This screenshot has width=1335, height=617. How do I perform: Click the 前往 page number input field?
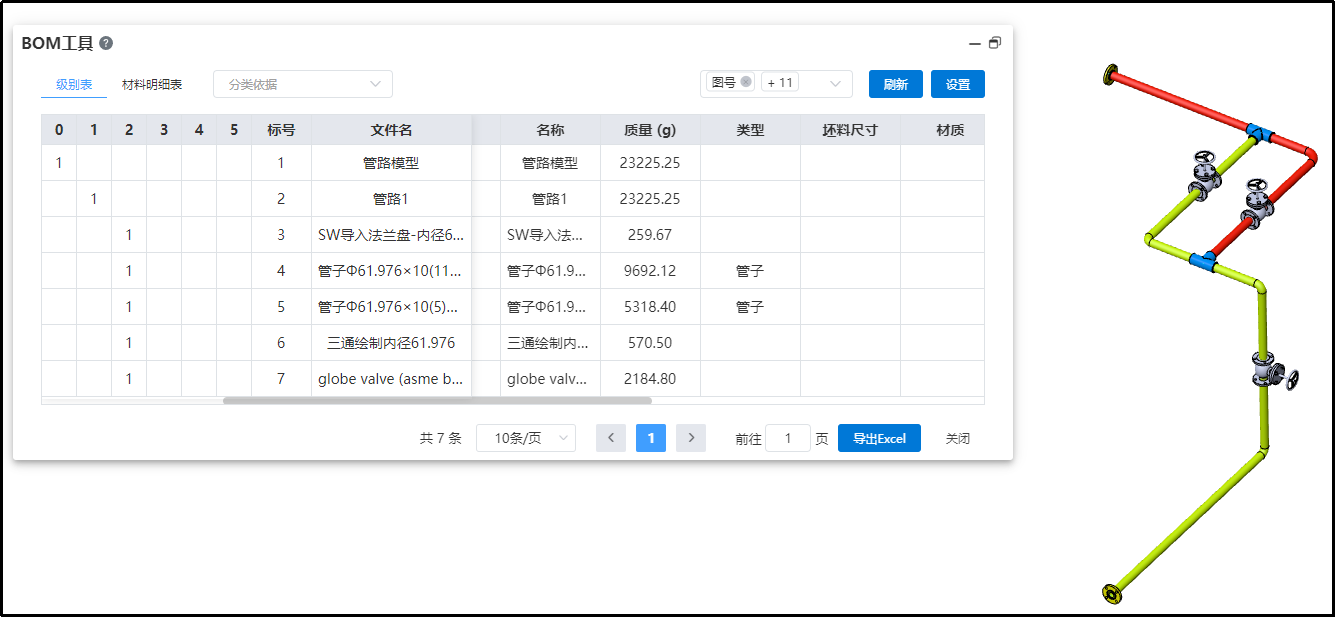click(788, 438)
